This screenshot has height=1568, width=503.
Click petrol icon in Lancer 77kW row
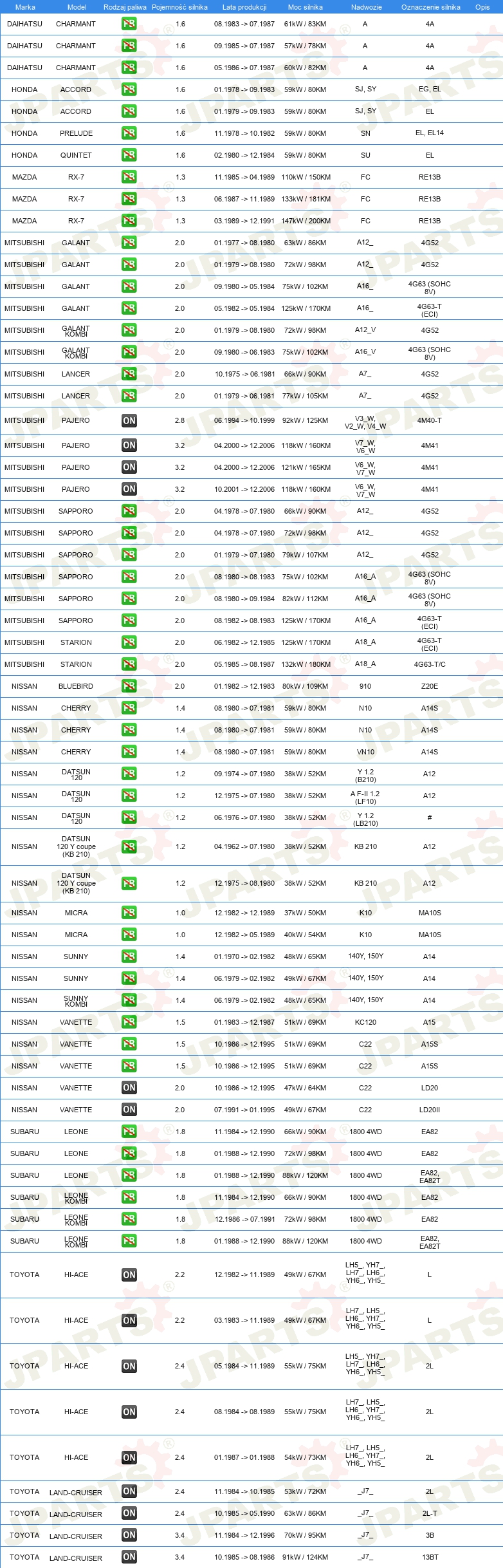(x=129, y=396)
